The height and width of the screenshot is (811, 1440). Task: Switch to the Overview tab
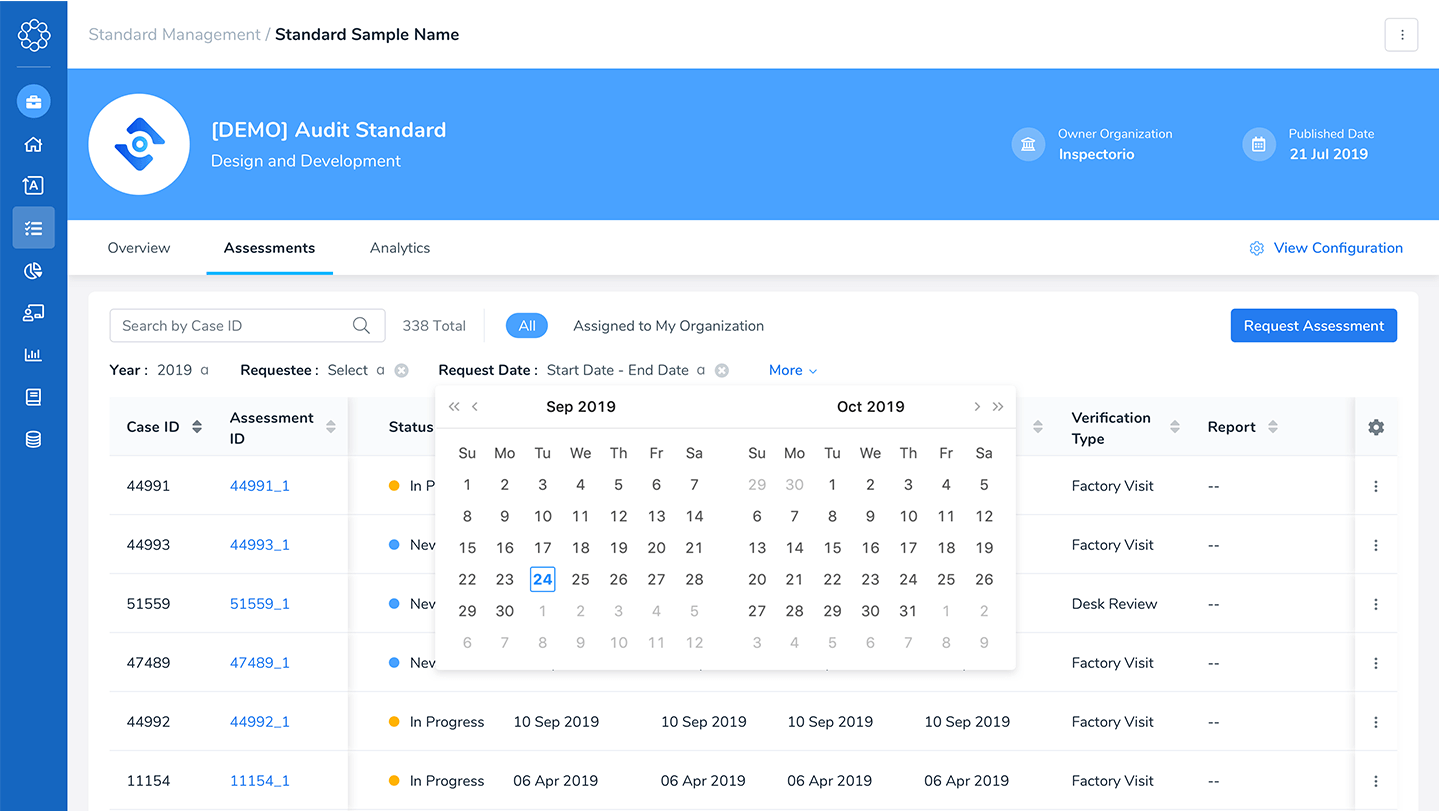pos(139,248)
